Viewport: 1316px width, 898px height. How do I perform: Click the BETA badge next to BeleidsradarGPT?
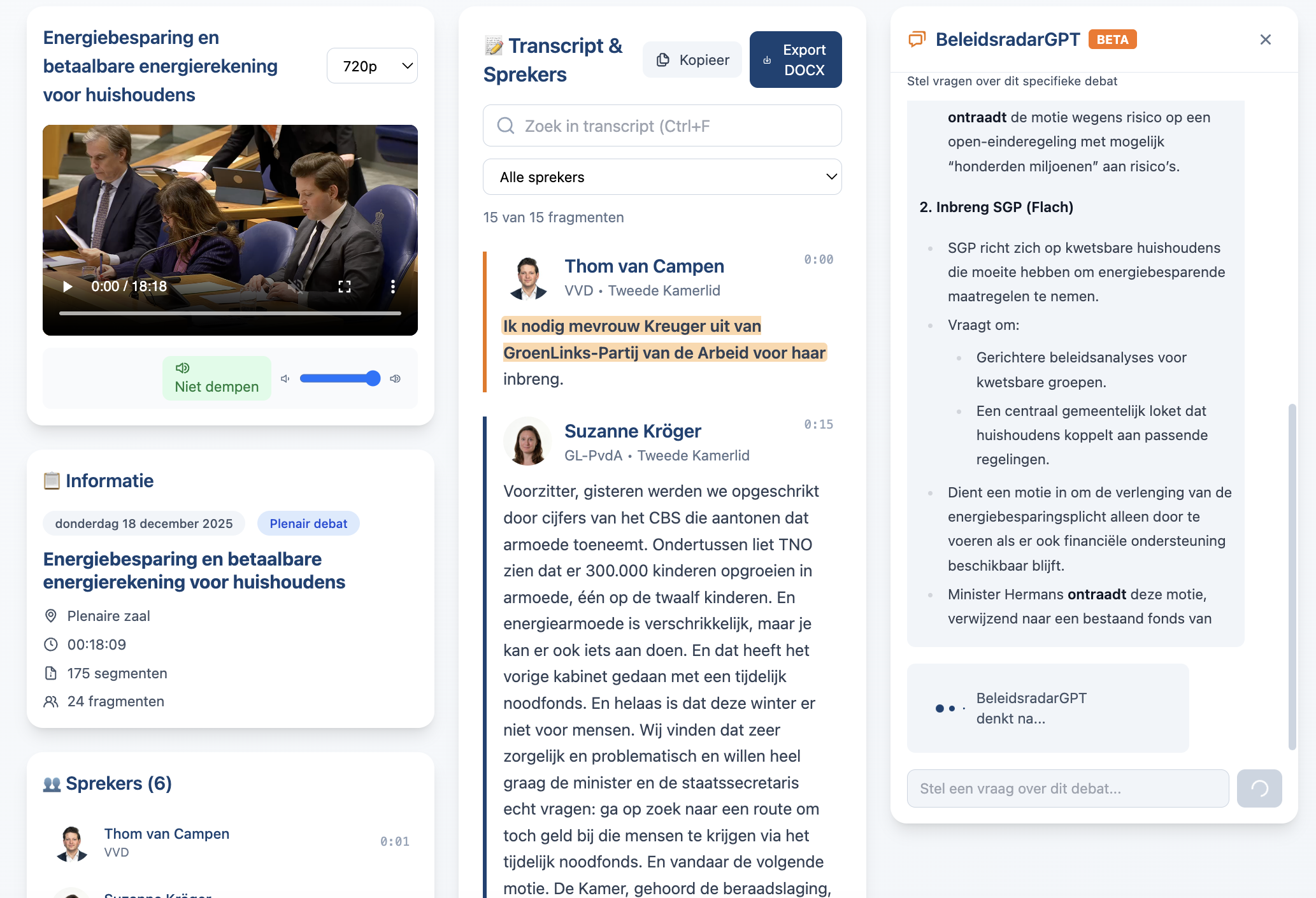tap(1113, 39)
